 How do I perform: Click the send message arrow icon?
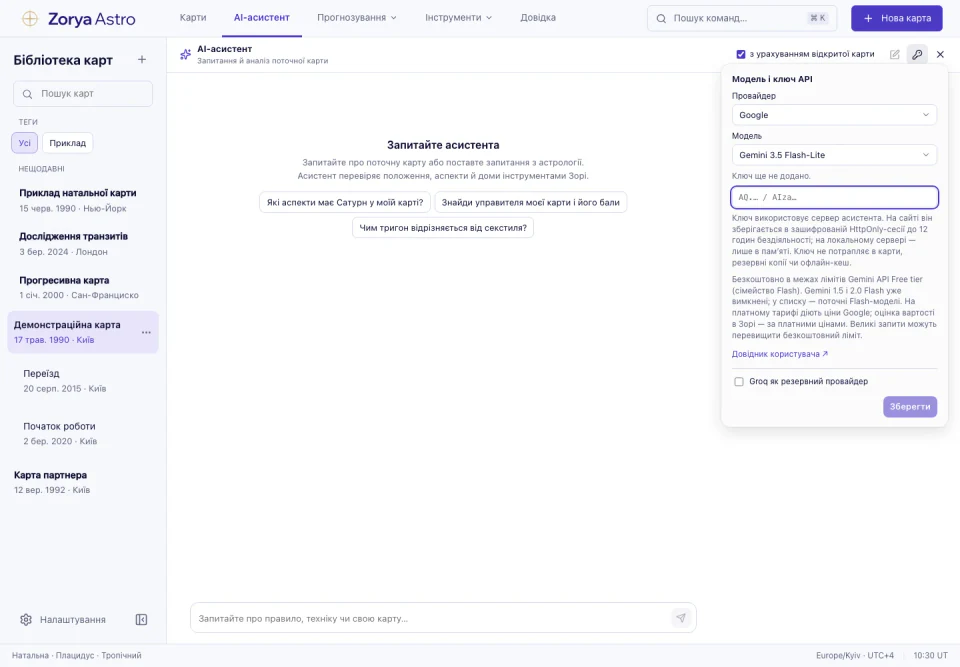click(x=681, y=618)
